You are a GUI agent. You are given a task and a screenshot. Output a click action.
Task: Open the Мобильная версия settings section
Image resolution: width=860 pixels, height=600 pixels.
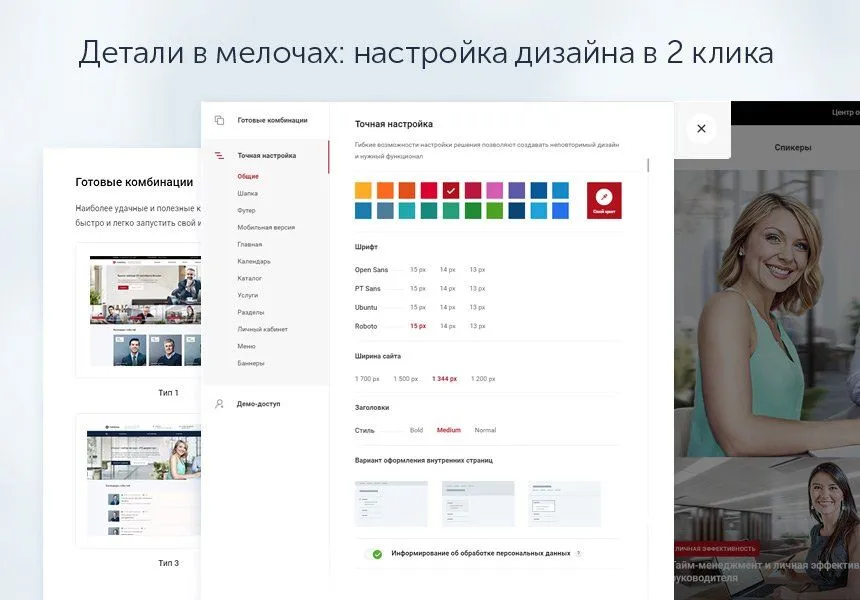click(x=265, y=227)
